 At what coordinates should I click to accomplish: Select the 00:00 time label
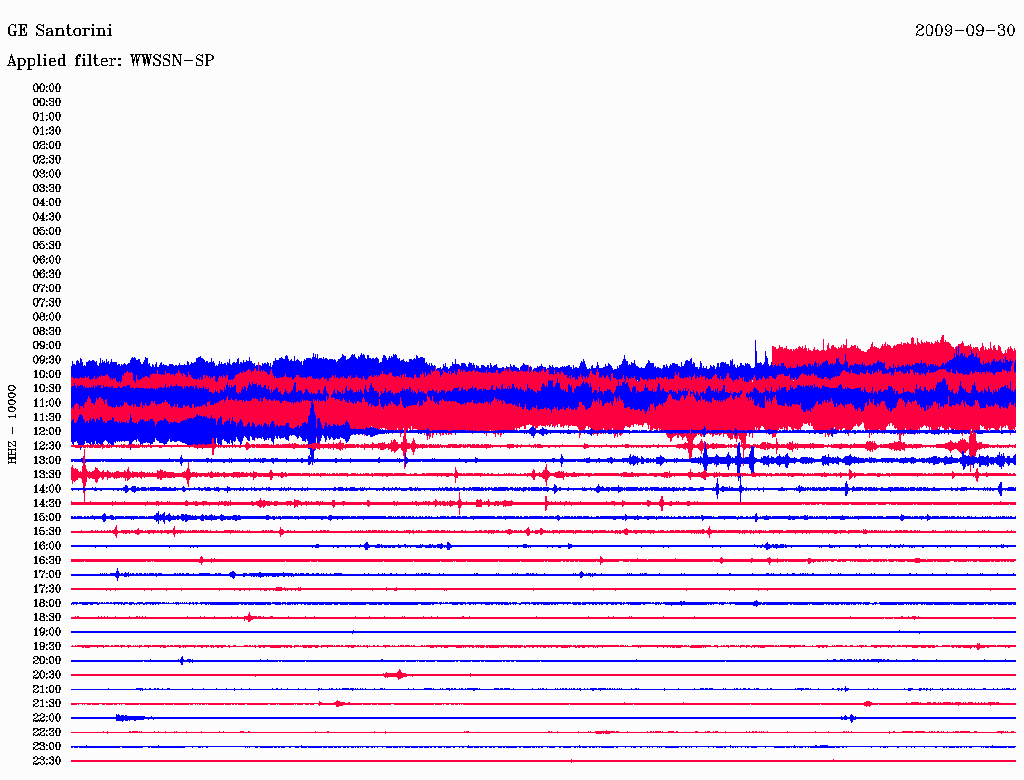[47, 88]
